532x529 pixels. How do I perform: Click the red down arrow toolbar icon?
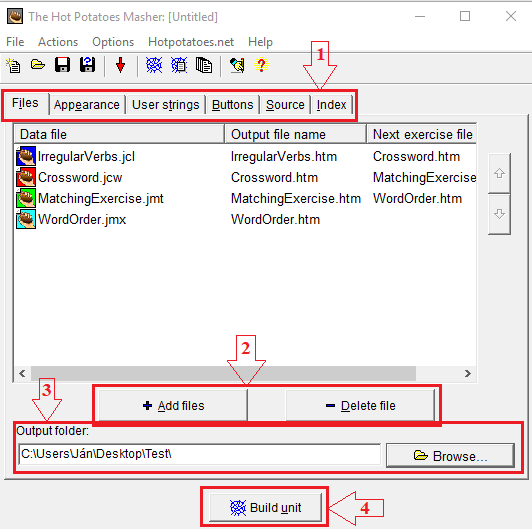tap(120, 65)
